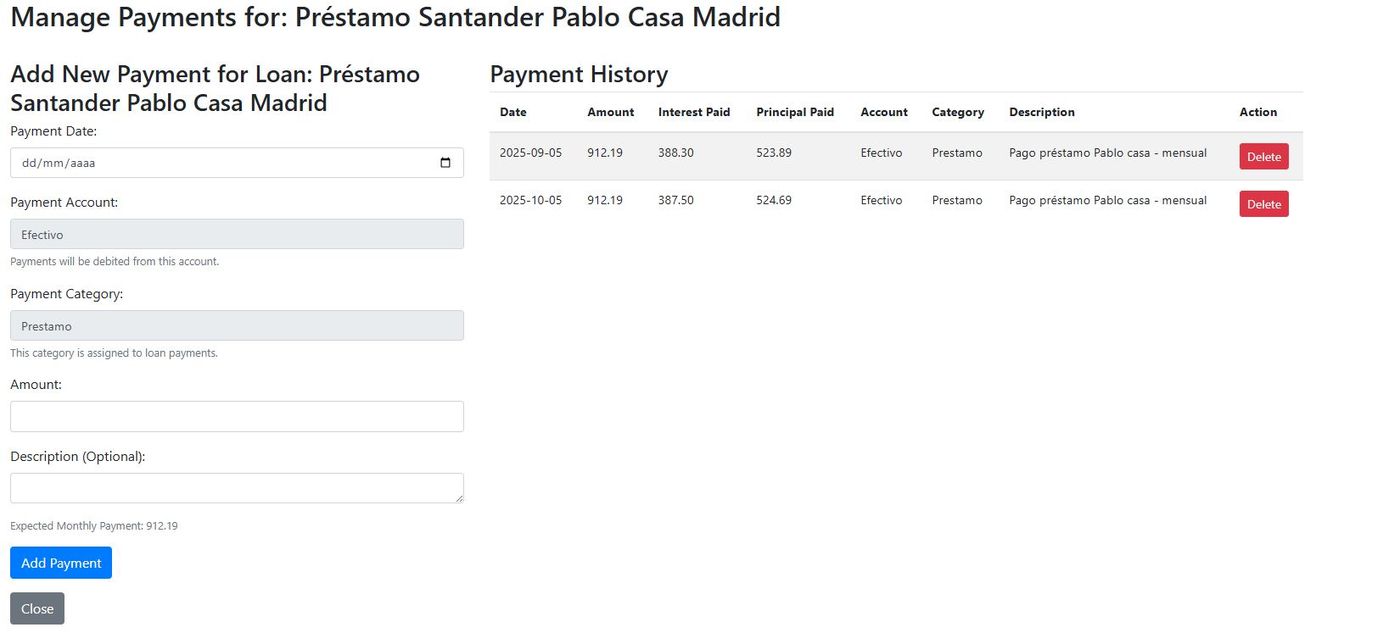Click the Payment Date input field

(x=200, y=162)
